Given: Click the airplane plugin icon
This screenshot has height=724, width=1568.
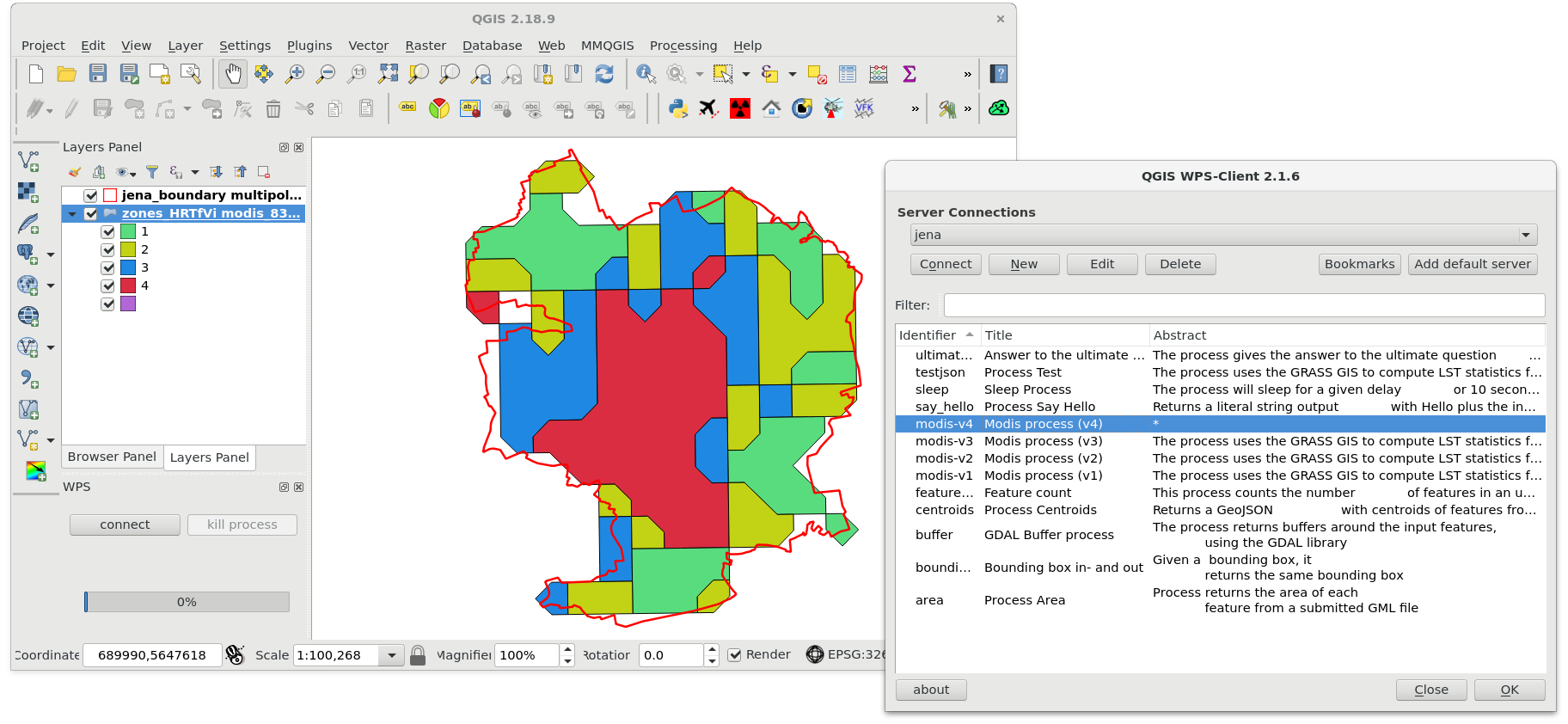Looking at the screenshot, I should [709, 108].
